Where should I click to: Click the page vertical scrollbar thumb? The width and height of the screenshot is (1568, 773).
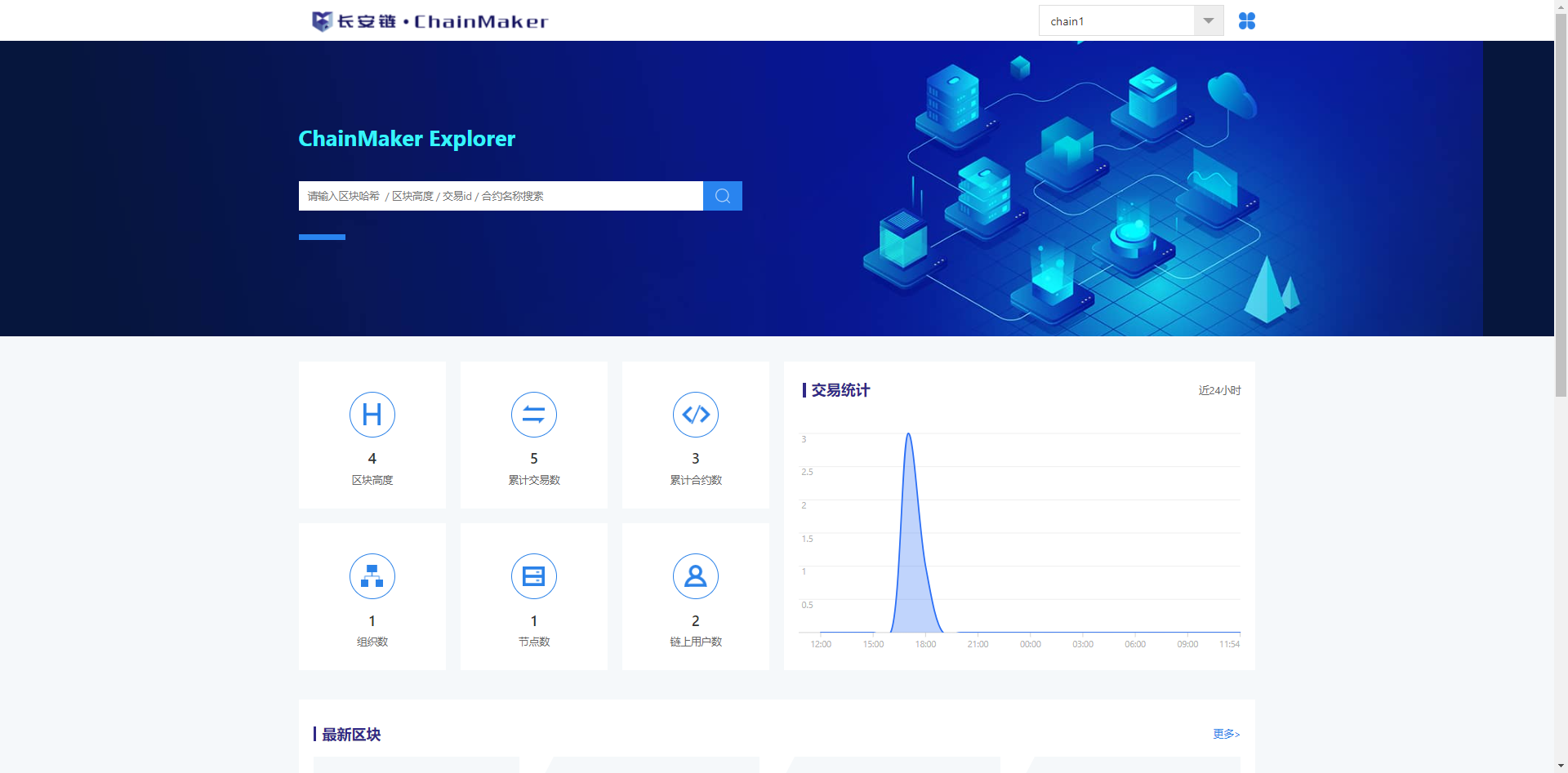(1561, 204)
